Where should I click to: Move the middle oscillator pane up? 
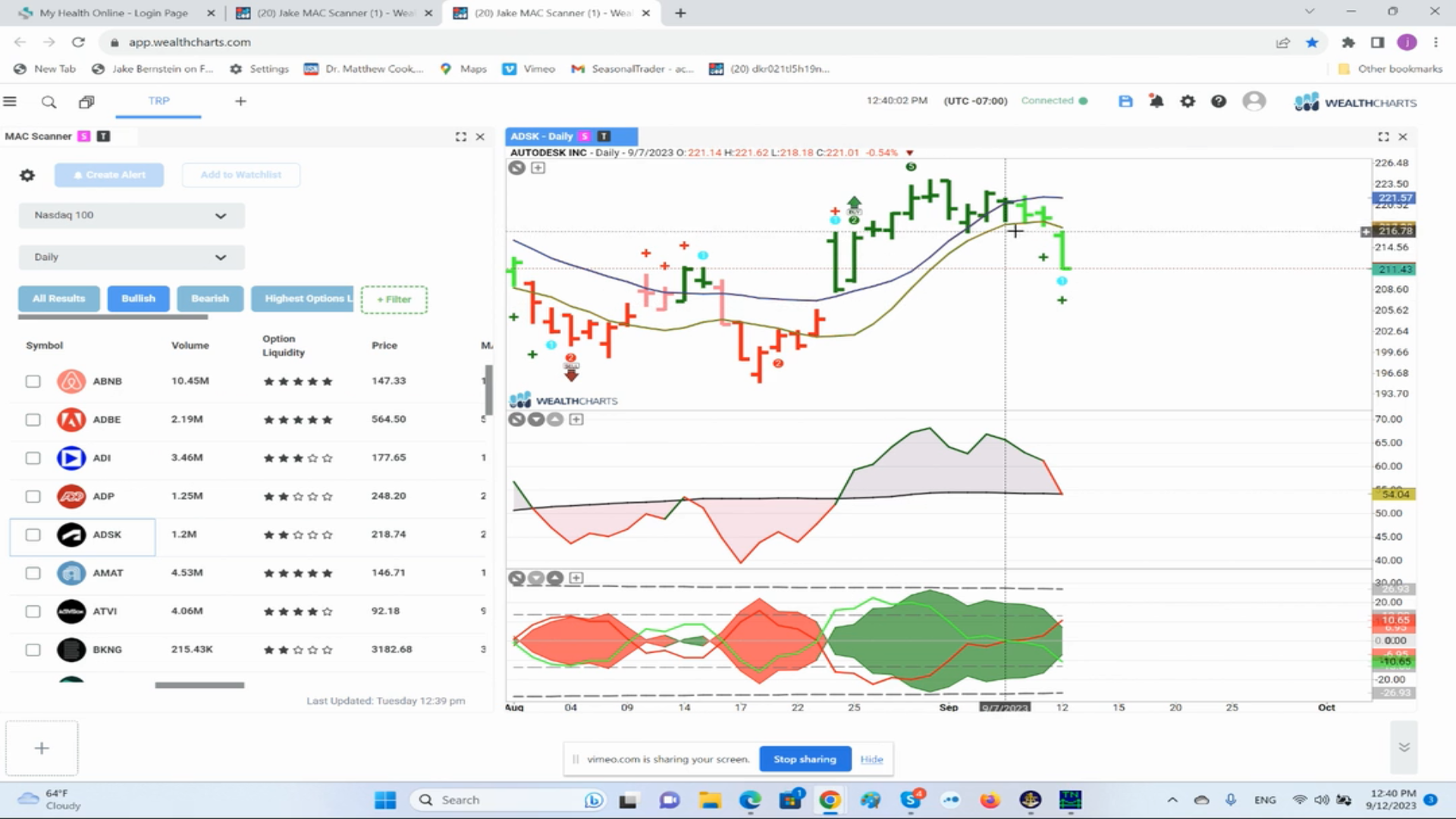click(555, 419)
